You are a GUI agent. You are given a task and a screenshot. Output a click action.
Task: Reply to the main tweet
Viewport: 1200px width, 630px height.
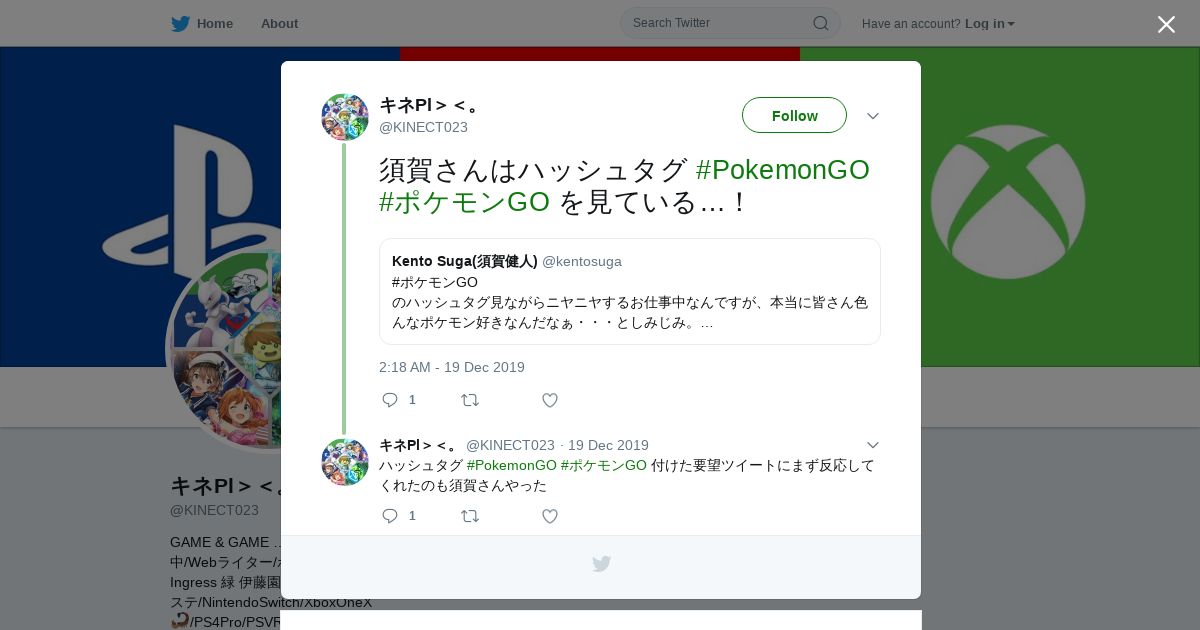pos(390,400)
